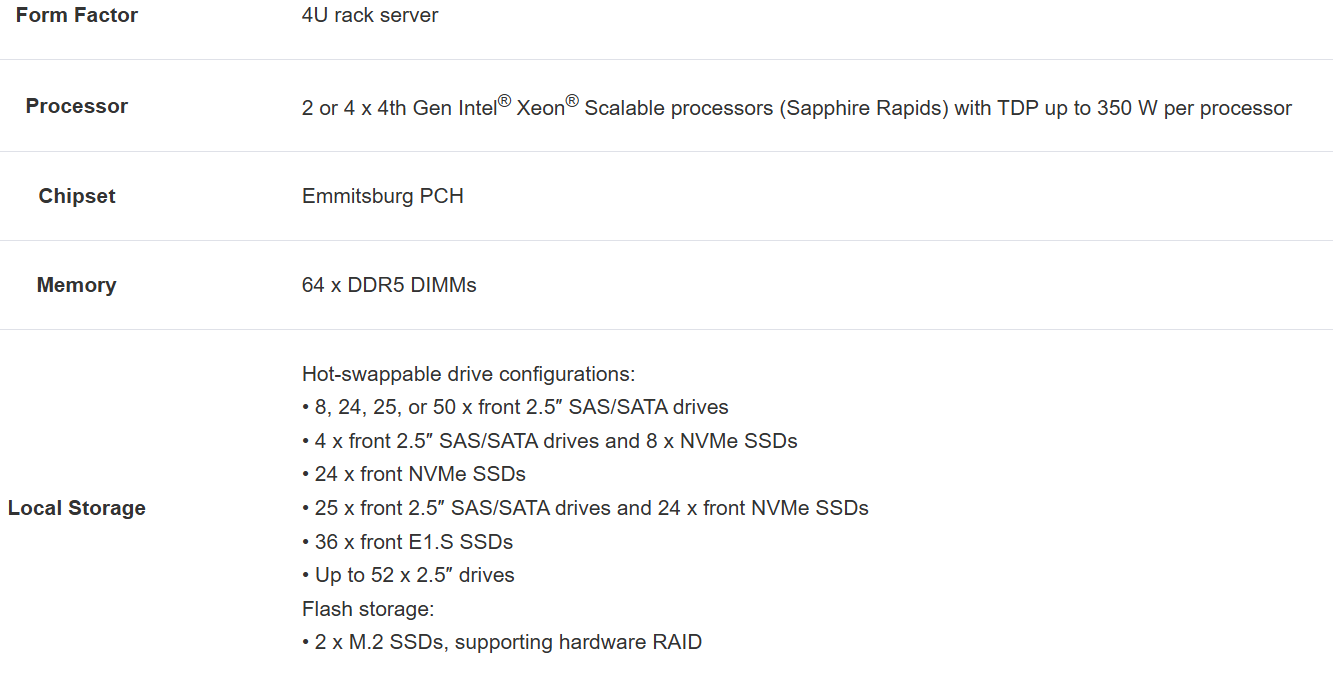Click the 4 x front SAS/SATA and 8 NVMe line
The width and height of the screenshot is (1333, 682).
[550, 441]
